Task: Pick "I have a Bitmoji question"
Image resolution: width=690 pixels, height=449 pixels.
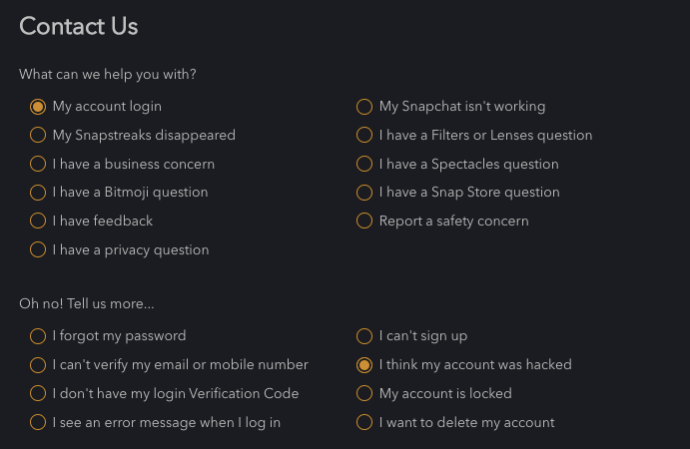Action: [38, 192]
